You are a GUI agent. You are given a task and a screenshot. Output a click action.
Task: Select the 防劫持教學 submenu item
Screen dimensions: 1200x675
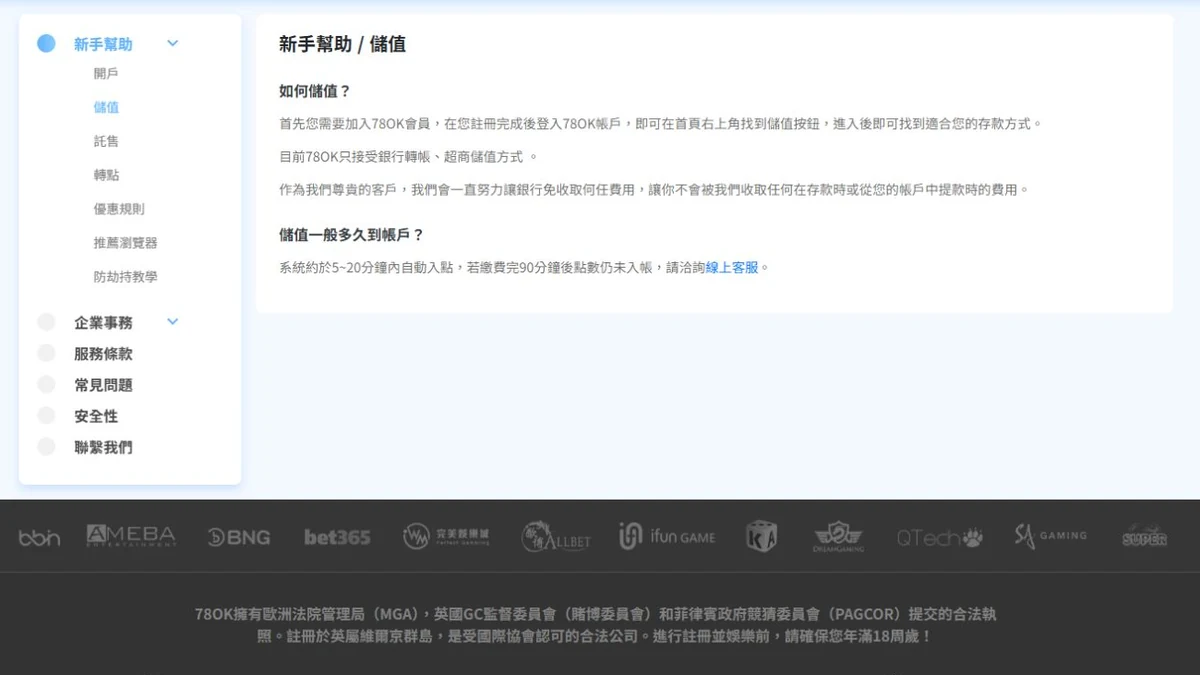click(x=125, y=277)
